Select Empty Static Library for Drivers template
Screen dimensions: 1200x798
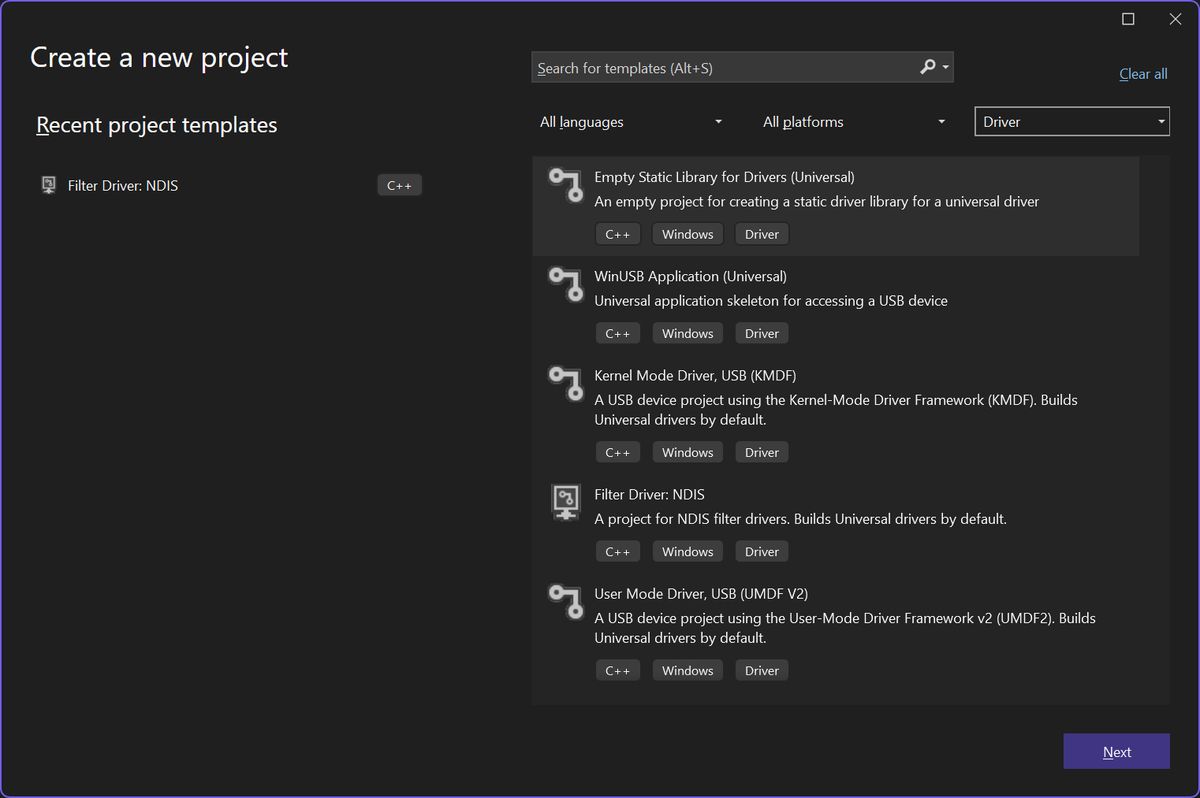coord(835,206)
